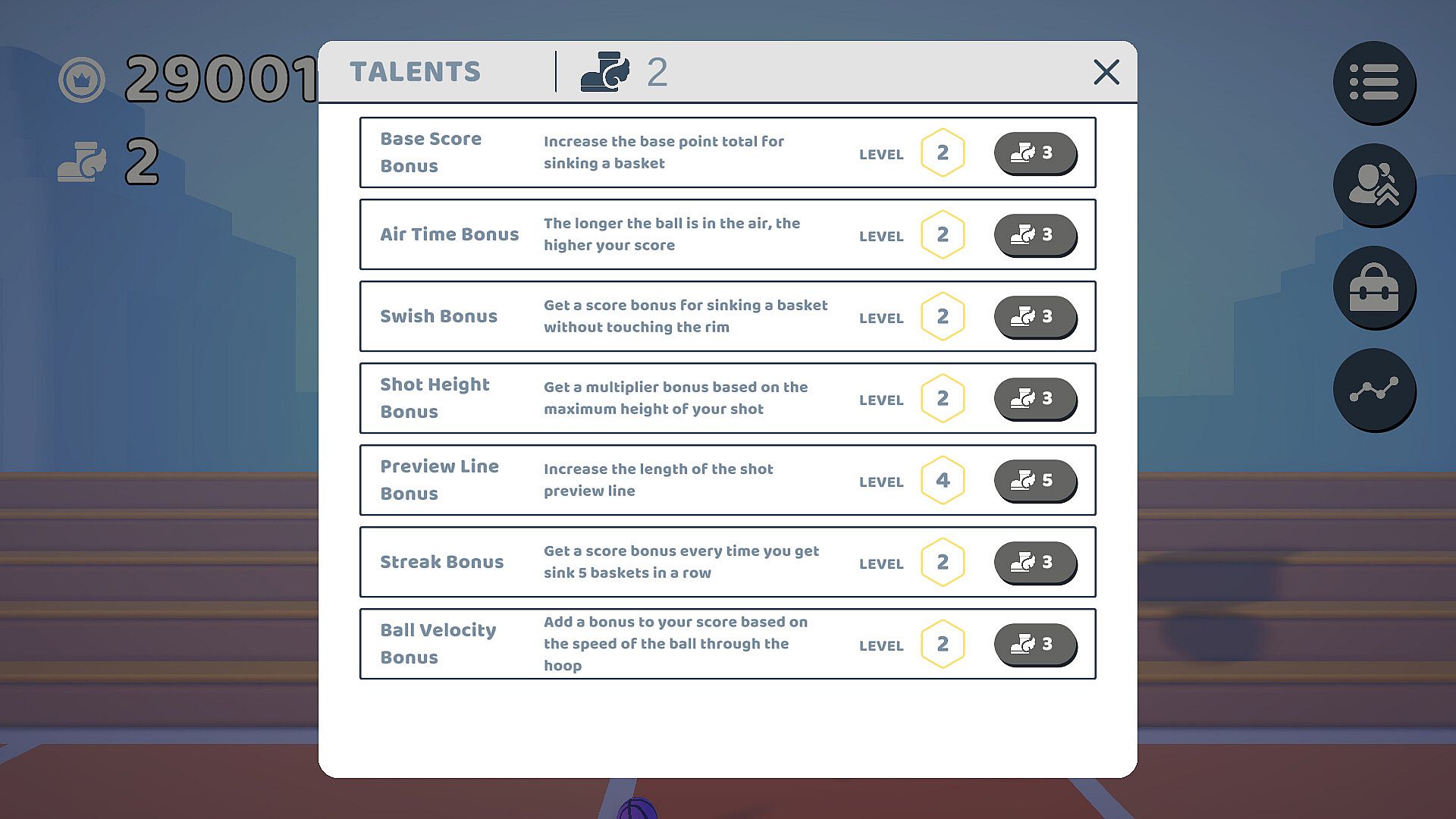1456x819 pixels.
Task: Upgrade Ball Velocity Bonus talent
Action: click(1035, 644)
